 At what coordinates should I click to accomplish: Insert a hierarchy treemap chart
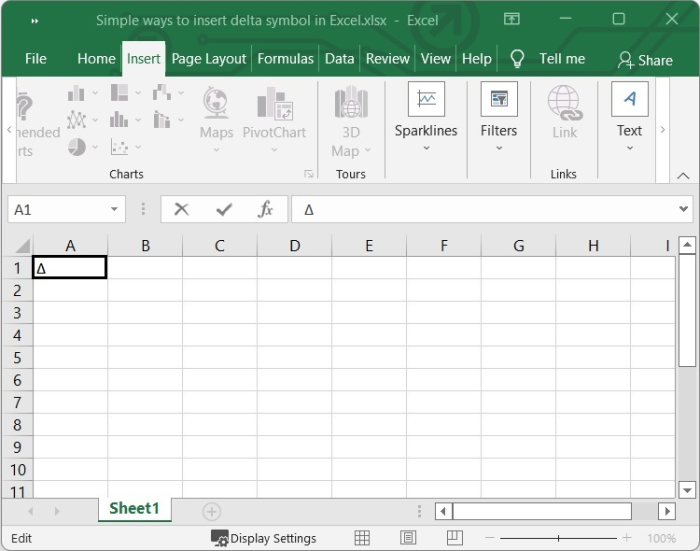[119, 93]
